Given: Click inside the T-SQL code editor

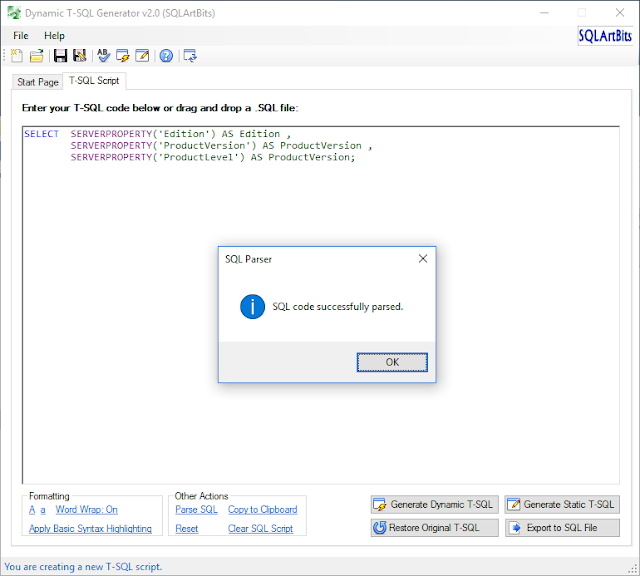Looking at the screenshot, I should click(321, 305).
